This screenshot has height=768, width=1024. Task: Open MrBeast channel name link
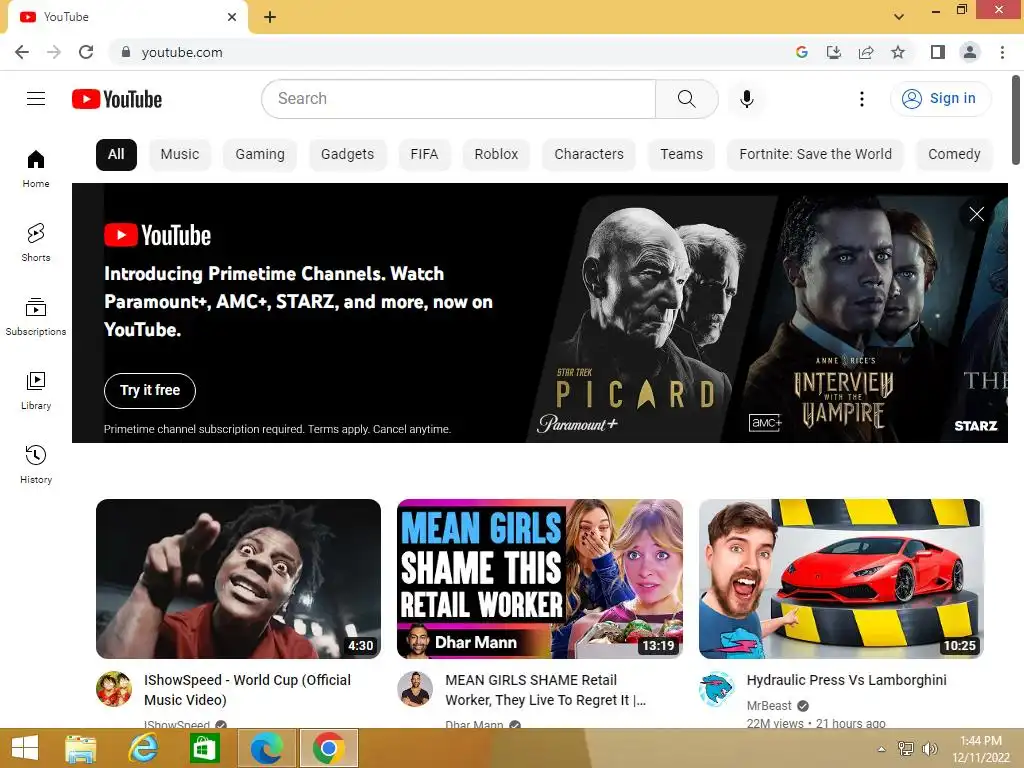[x=769, y=706]
